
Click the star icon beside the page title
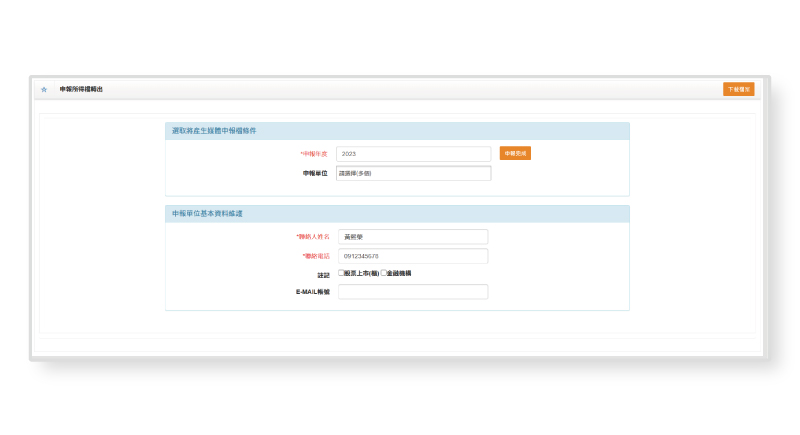[44, 89]
